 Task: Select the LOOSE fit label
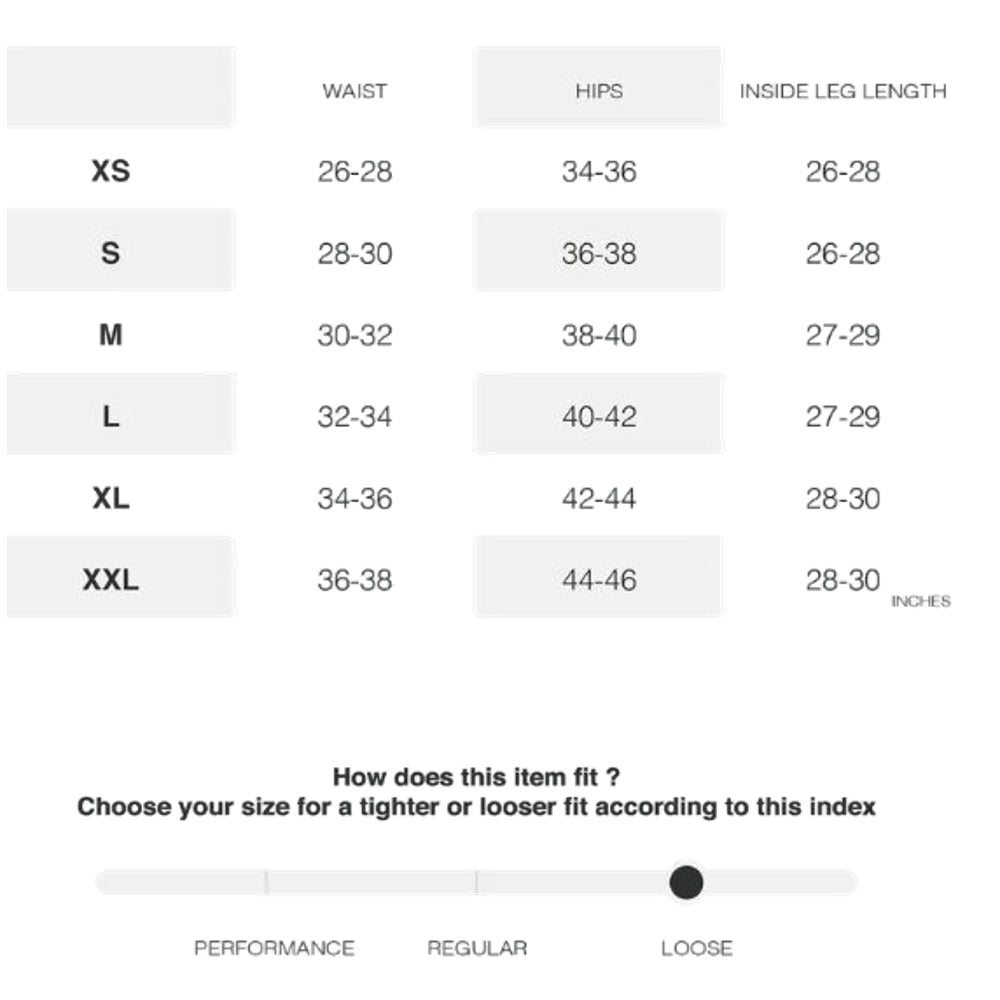coord(697,948)
